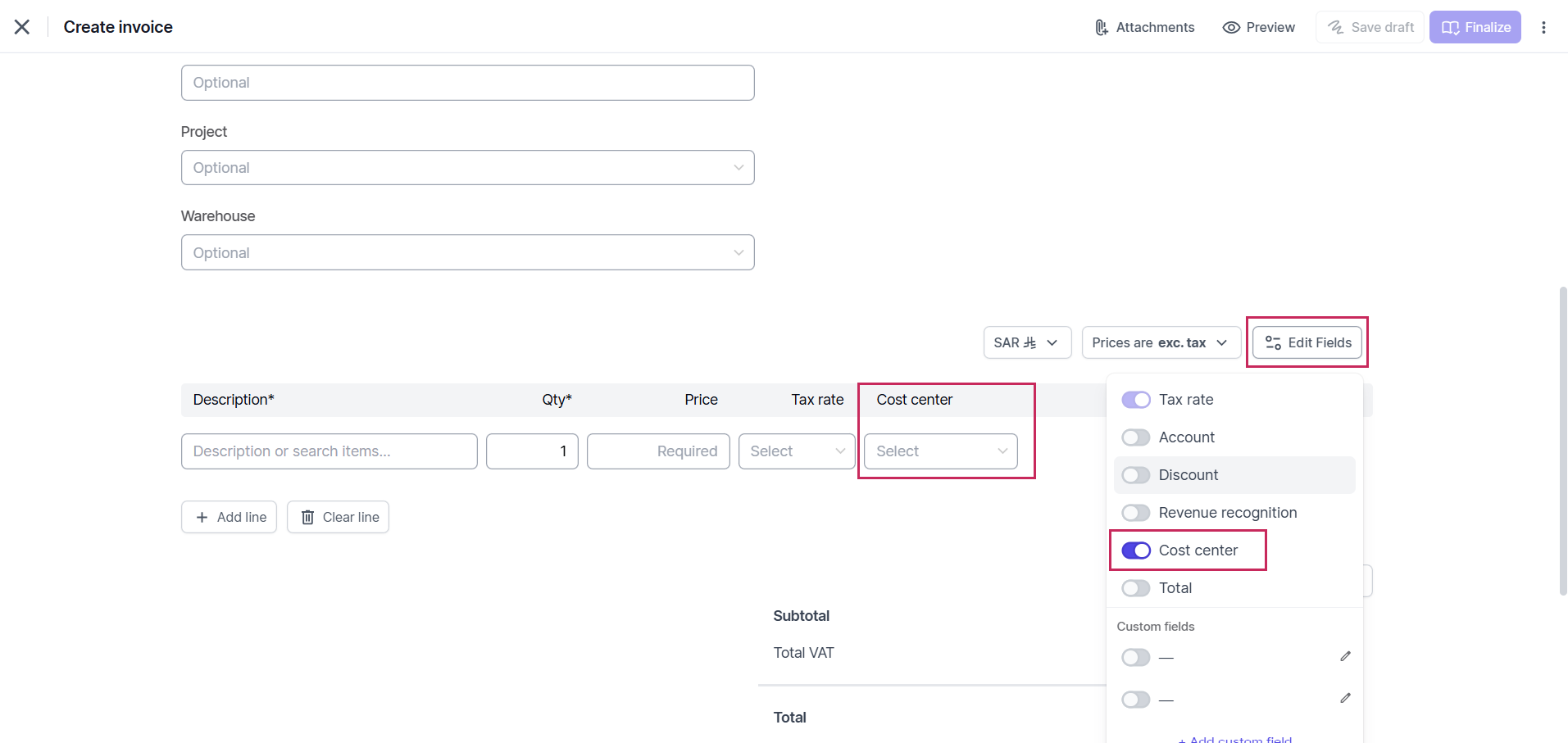
Task: Toggle the first custom field switch
Action: click(1136, 658)
